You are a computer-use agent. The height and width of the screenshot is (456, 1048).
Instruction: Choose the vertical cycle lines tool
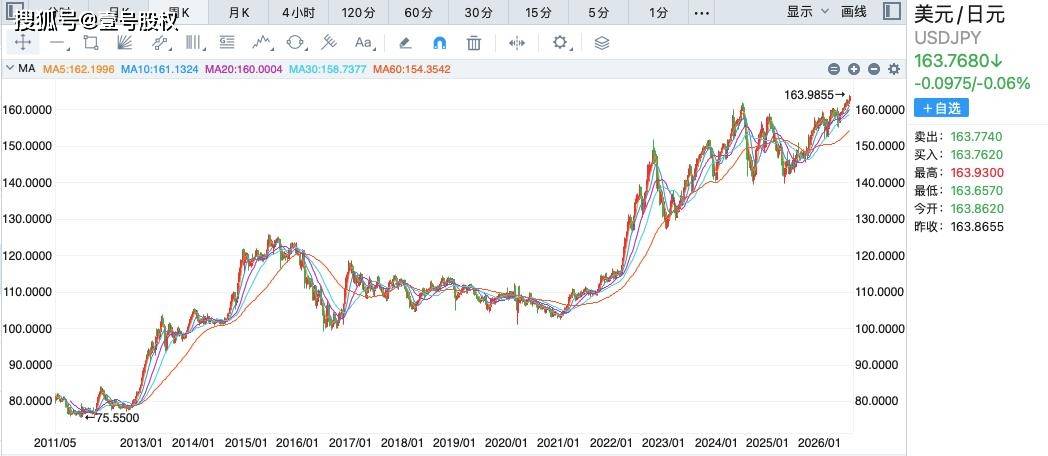click(x=193, y=43)
